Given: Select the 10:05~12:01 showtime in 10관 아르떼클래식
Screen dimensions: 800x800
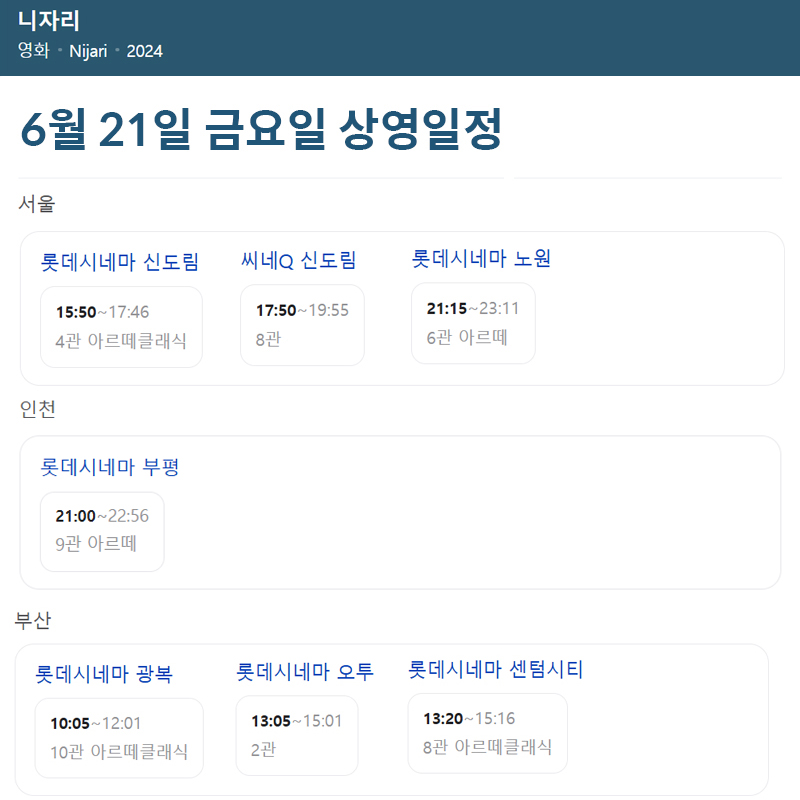Looking at the screenshot, I should 119,738.
